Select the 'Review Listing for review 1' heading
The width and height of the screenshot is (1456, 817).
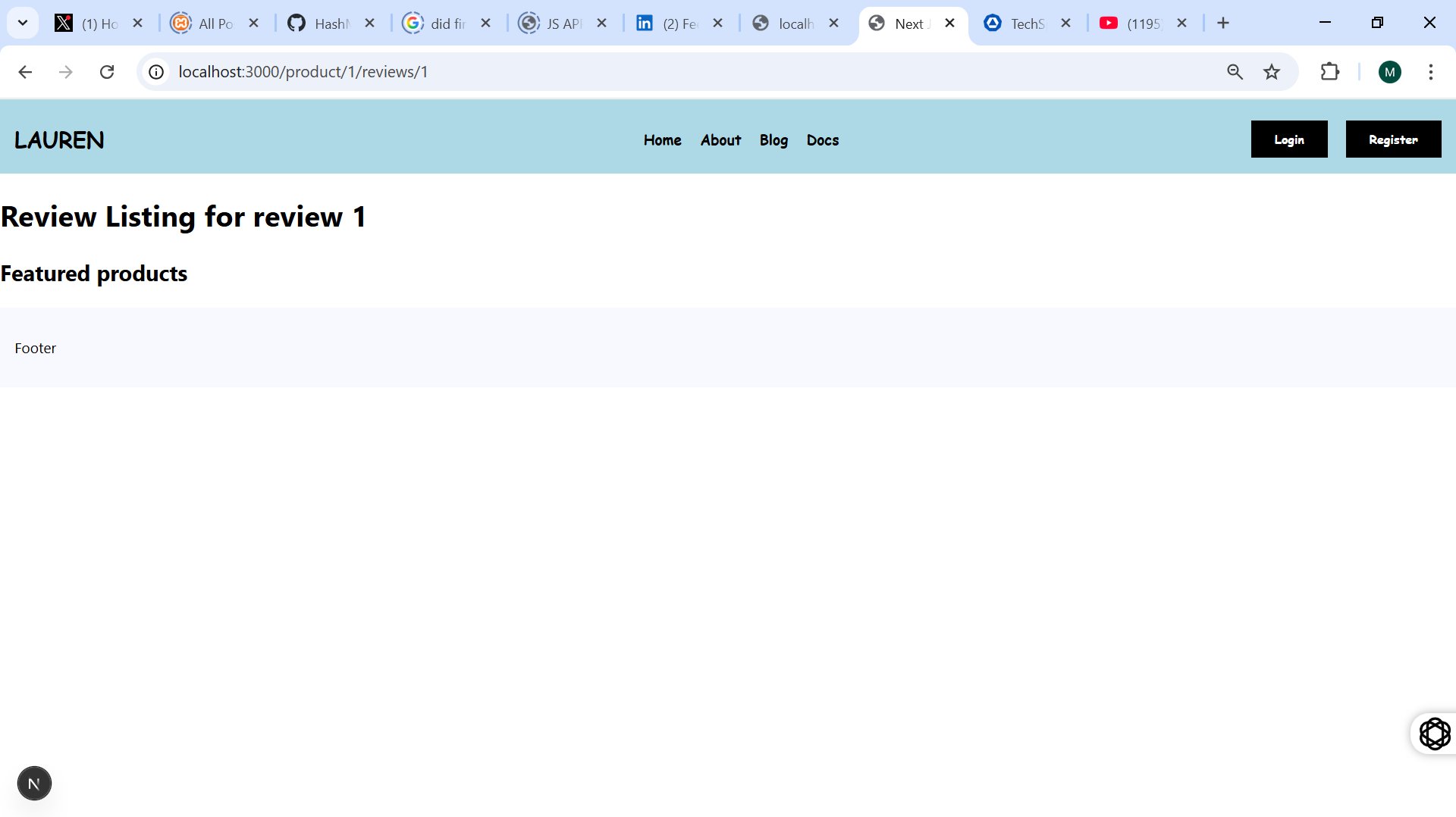[x=184, y=217]
